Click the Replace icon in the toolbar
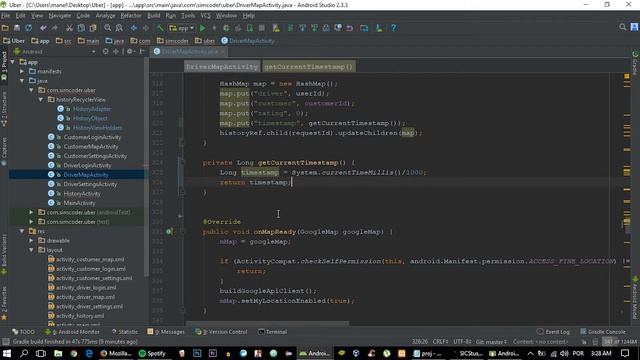Viewport: 640px width, 360px height. click(119, 28)
